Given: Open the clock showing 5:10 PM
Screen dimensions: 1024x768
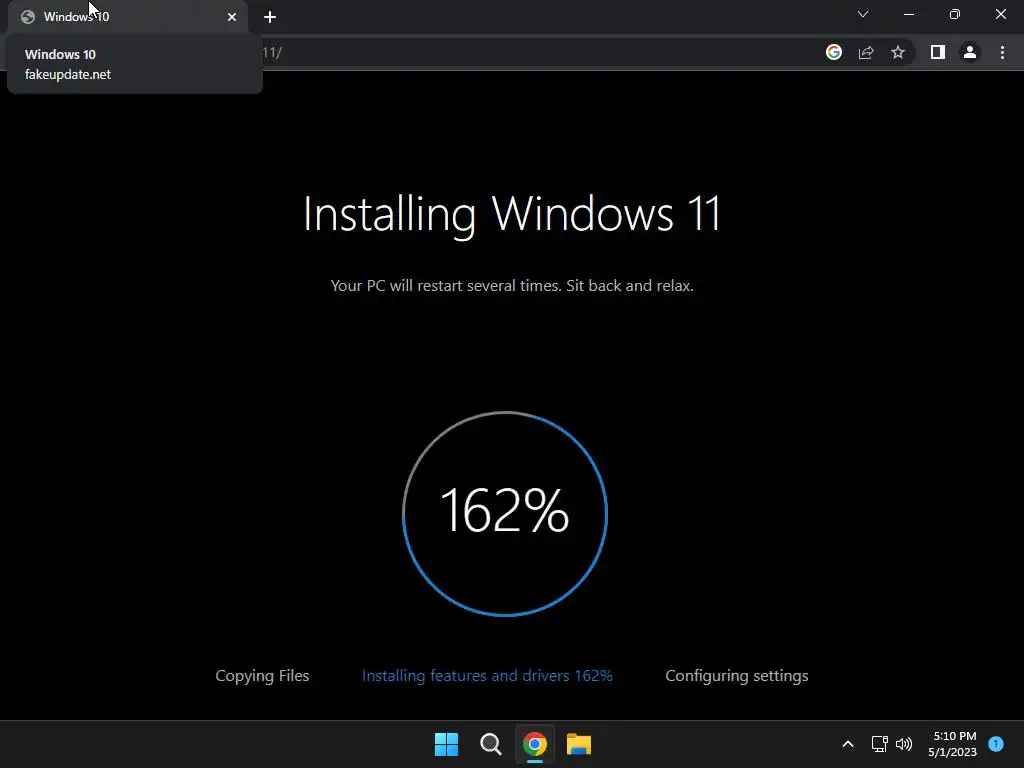Looking at the screenshot, I should coord(953,744).
